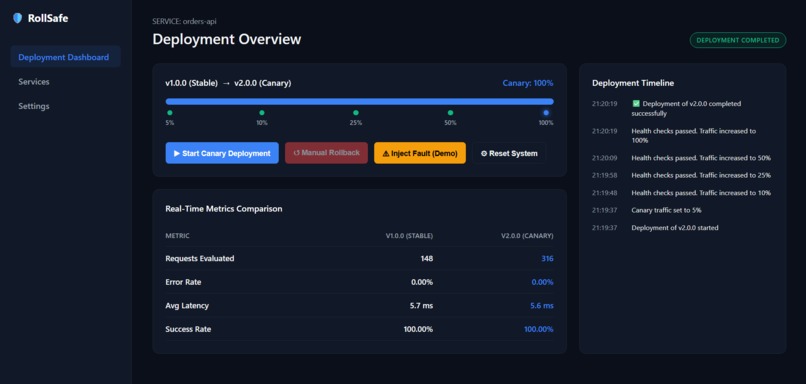
Task: Click the METRIC column header
Action: (x=177, y=236)
